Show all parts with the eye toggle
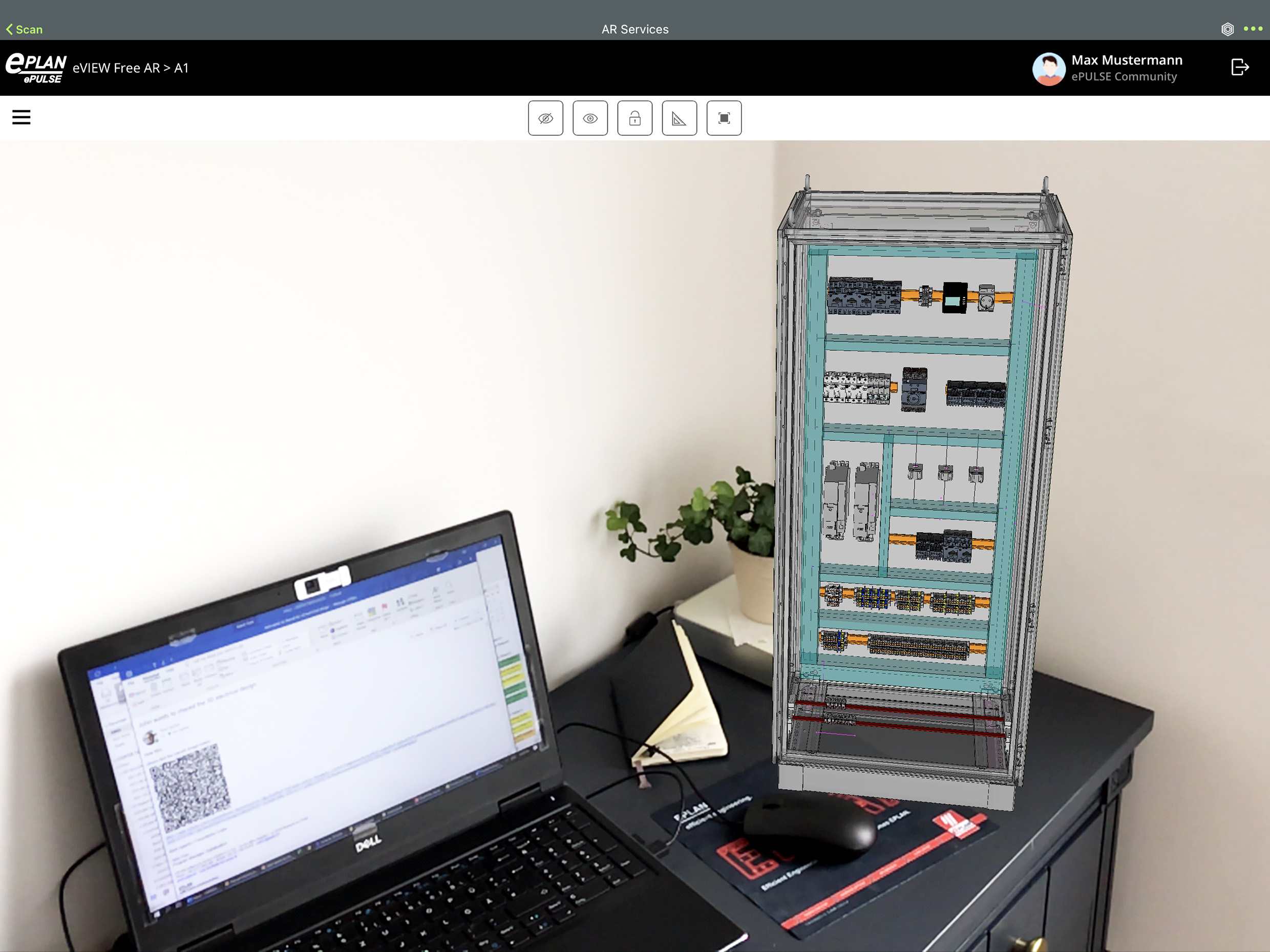Viewport: 1270px width, 952px height. pyautogui.click(x=590, y=118)
